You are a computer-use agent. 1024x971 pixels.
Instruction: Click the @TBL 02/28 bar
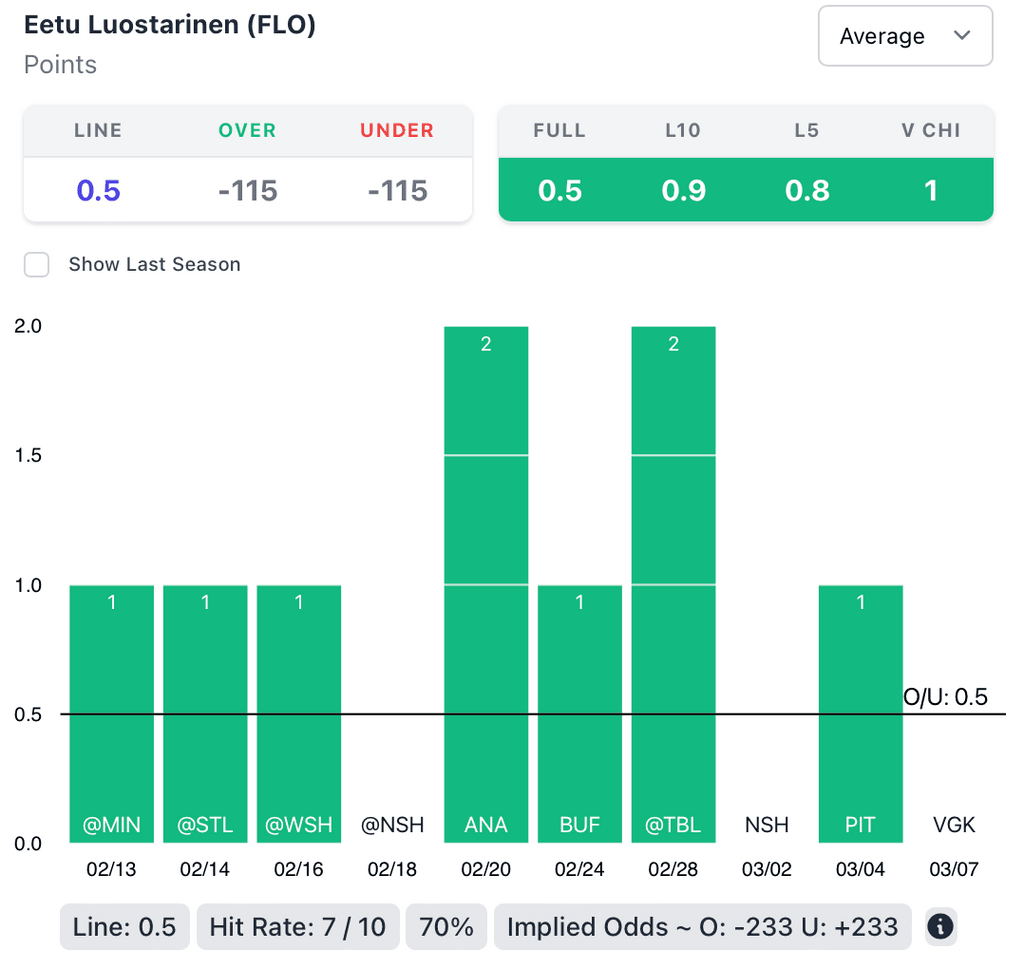pyautogui.click(x=673, y=584)
